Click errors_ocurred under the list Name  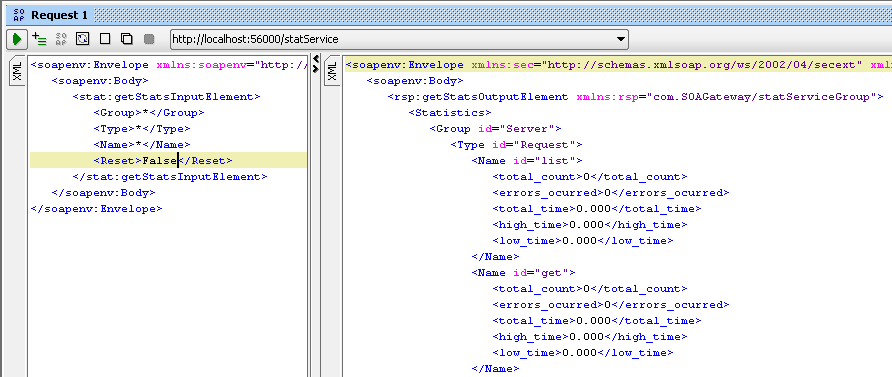tap(611, 192)
